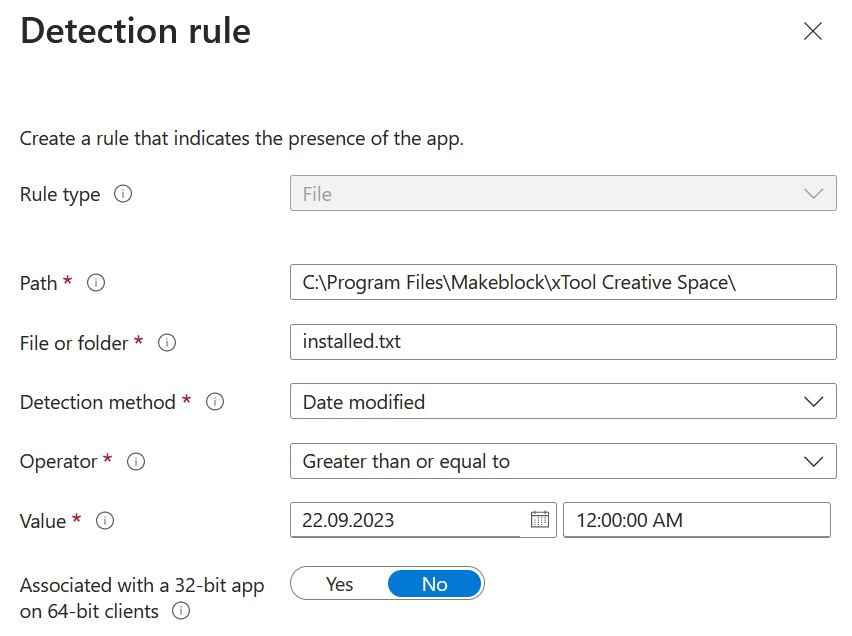The width and height of the screenshot is (852, 636).
Task: Click the Path input field
Action: click(562, 282)
